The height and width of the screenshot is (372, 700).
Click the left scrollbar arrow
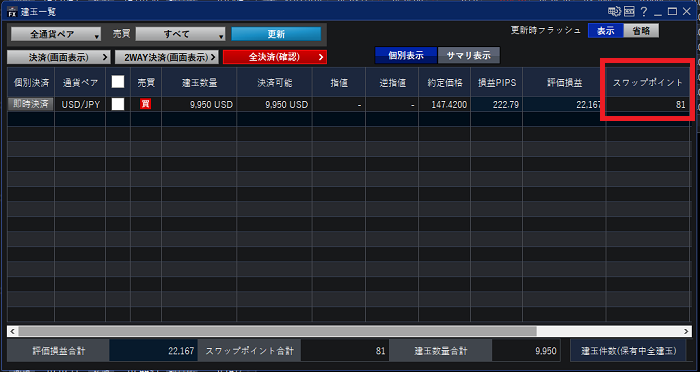coord(12,331)
